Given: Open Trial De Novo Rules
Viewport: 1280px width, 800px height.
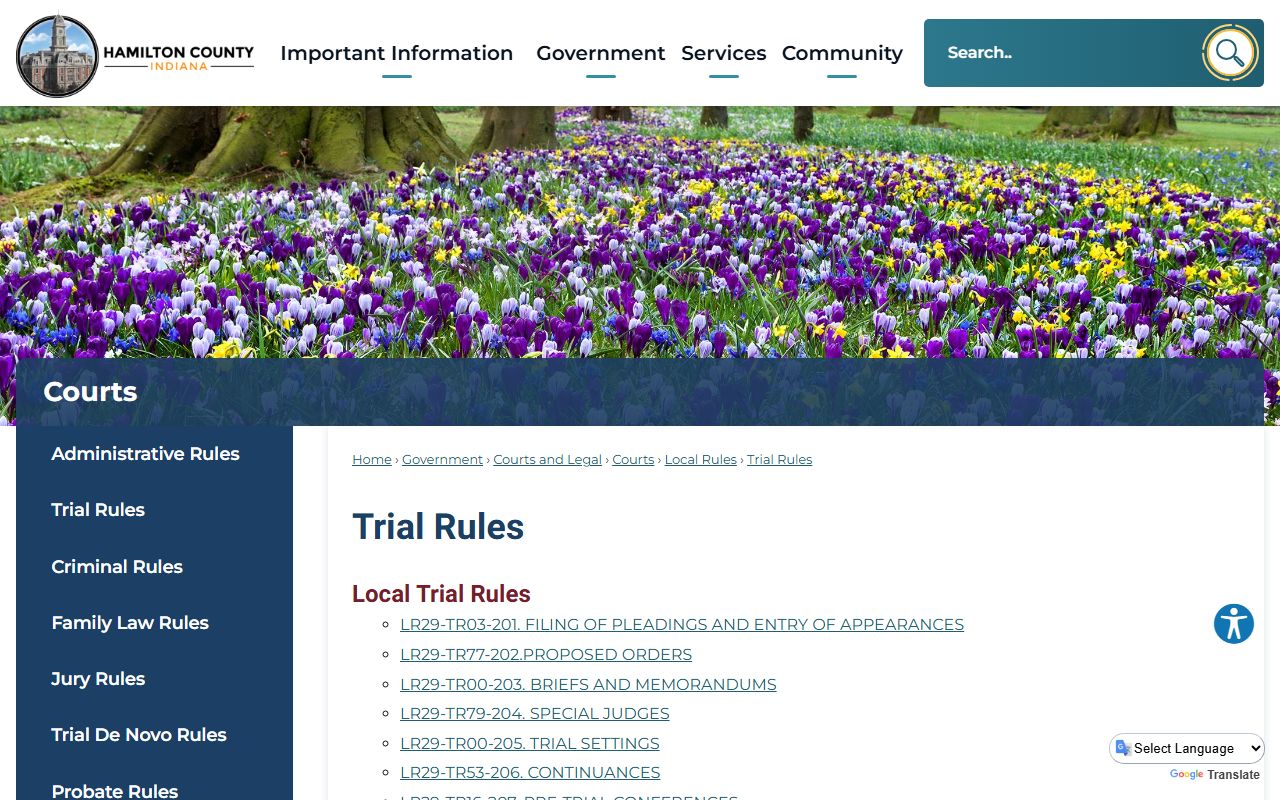Looking at the screenshot, I should [154, 735].
